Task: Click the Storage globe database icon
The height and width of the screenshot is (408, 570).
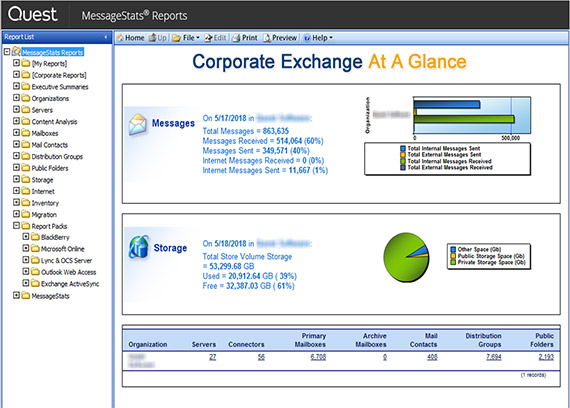Action: pyautogui.click(x=139, y=247)
